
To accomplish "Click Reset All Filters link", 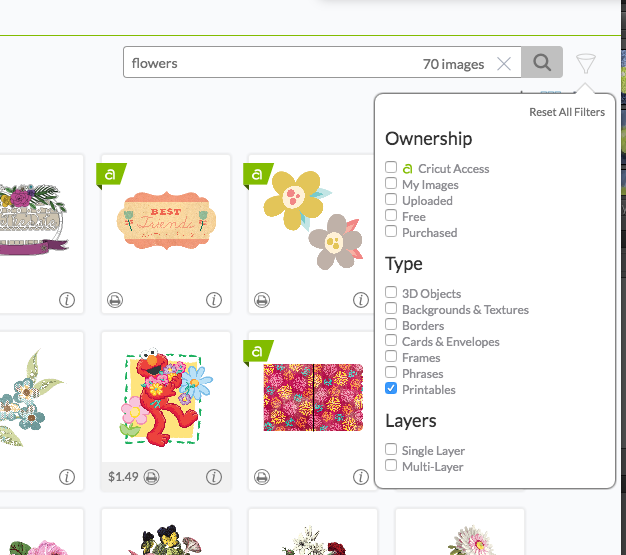I will pos(567,112).
